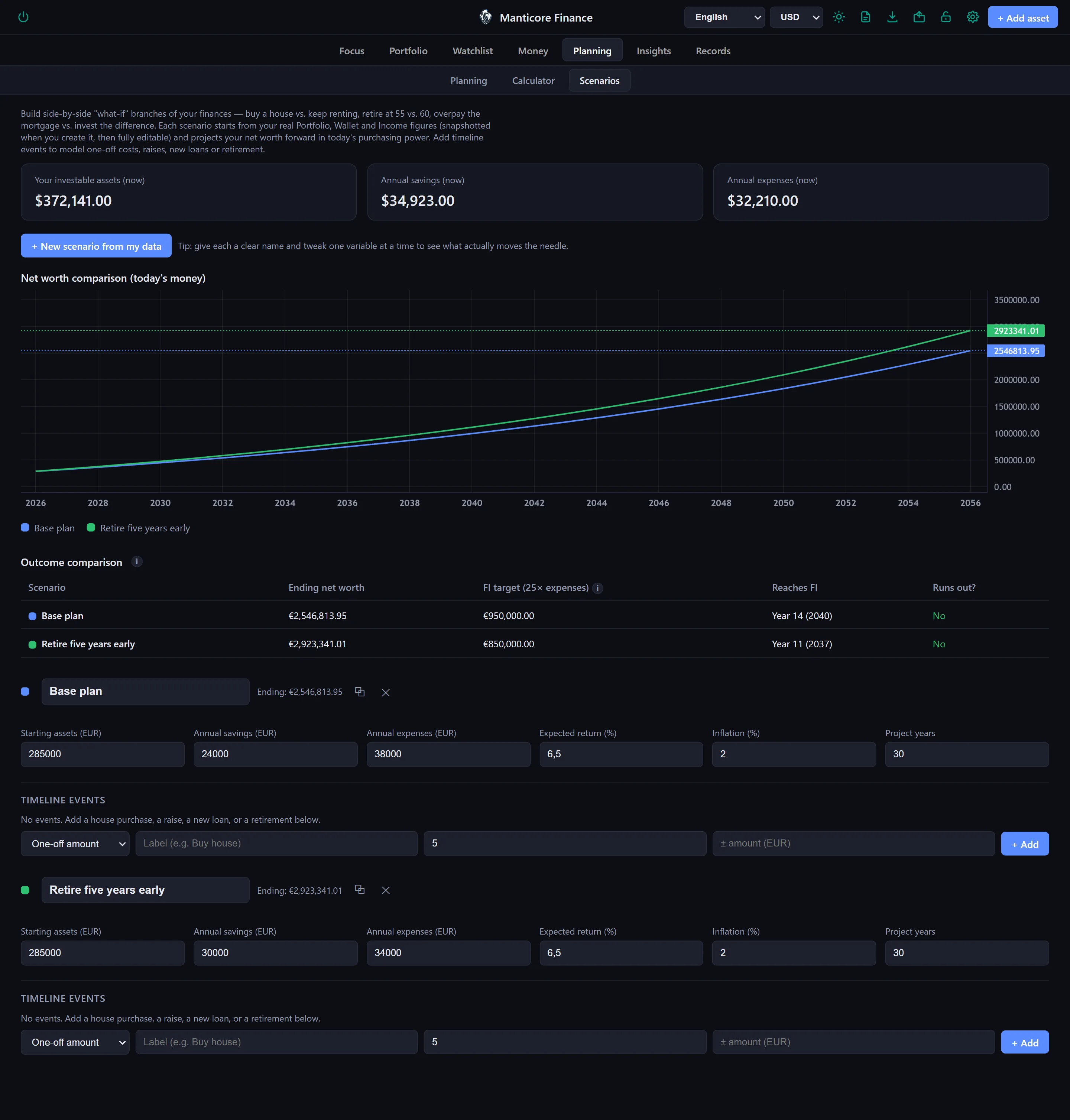Viewport: 1070px width, 1120px height.
Task: Click New scenario from my data
Action: click(96, 246)
